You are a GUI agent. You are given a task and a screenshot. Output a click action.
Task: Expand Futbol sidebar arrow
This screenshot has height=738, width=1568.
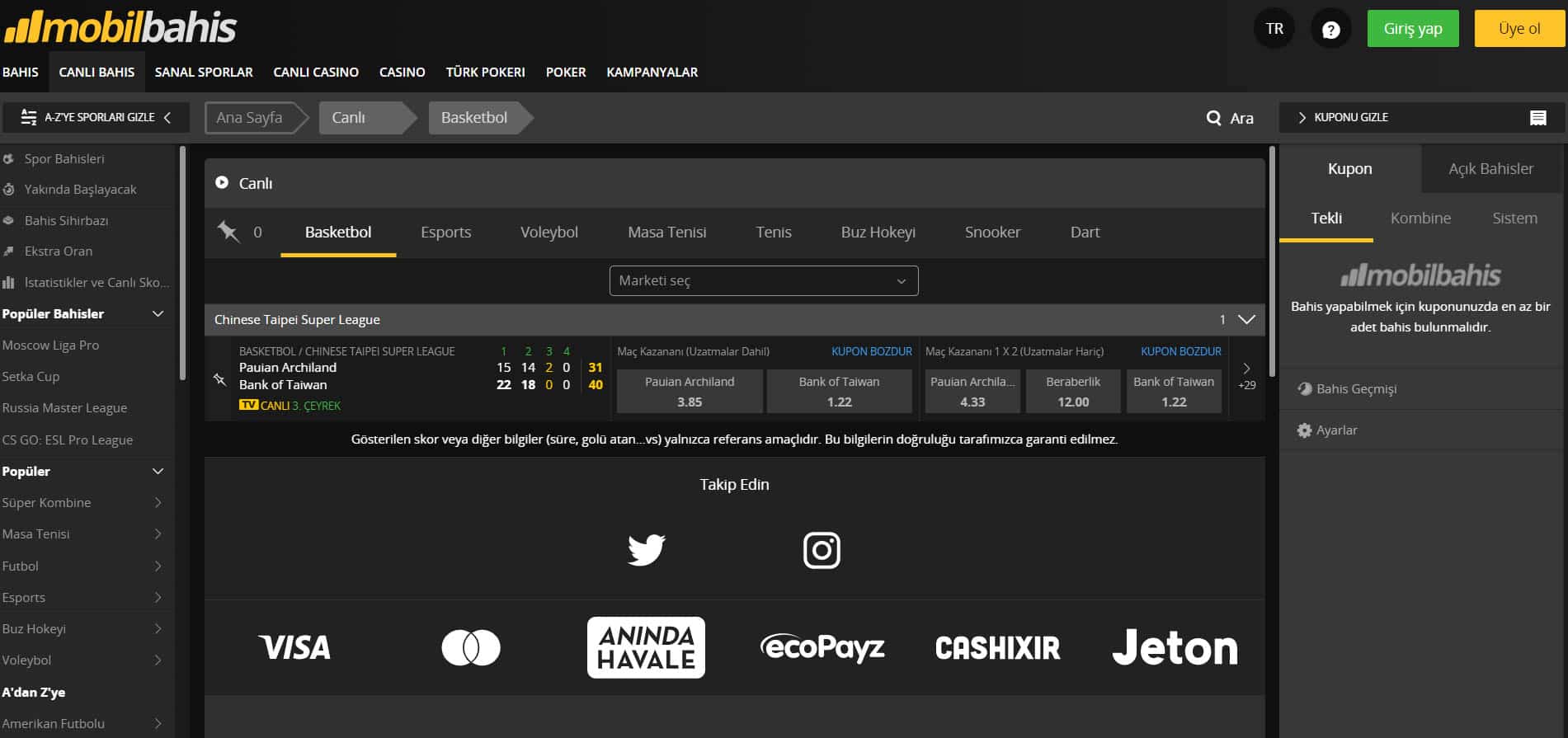point(158,566)
